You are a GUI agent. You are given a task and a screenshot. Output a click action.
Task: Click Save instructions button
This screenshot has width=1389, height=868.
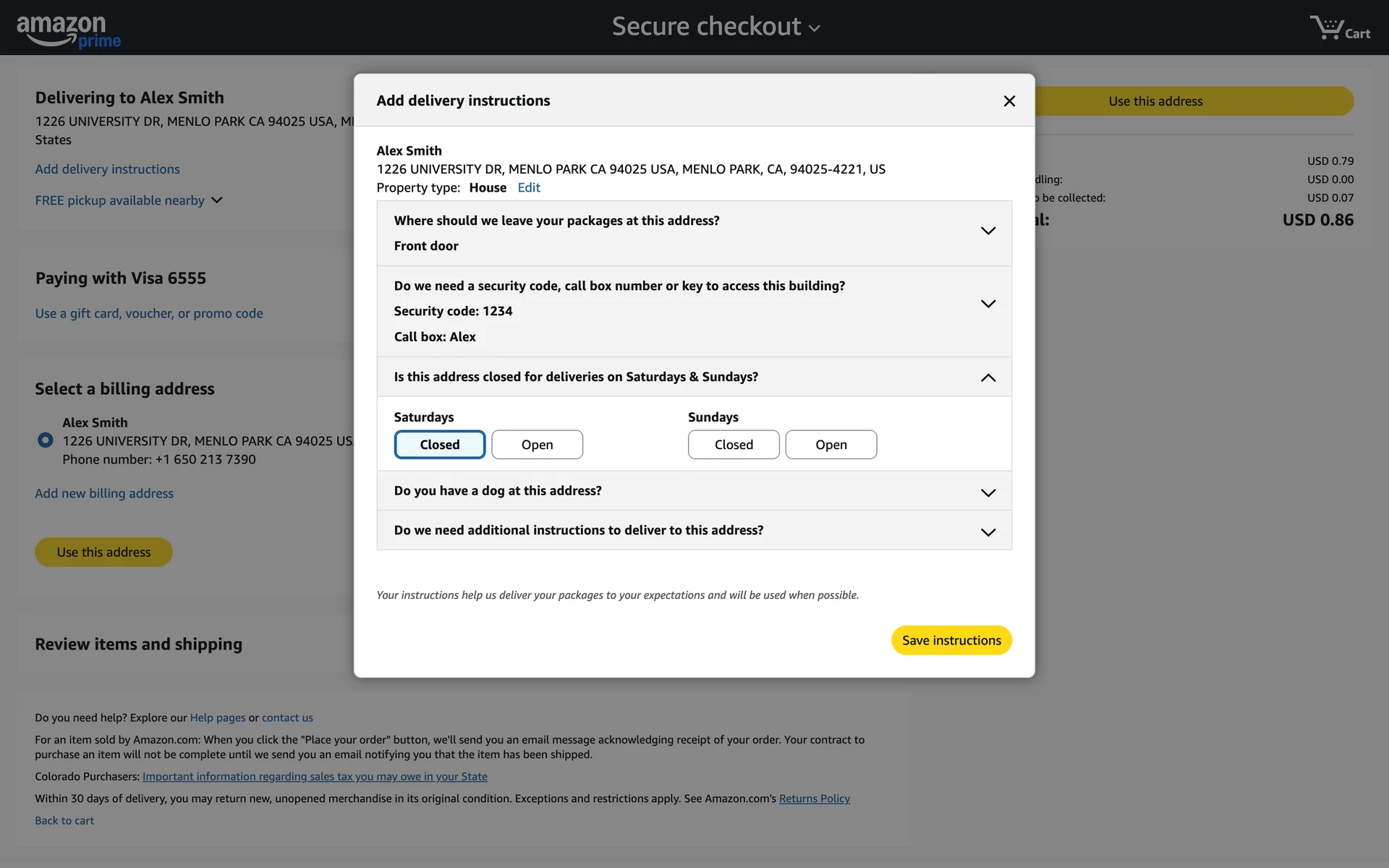(951, 640)
